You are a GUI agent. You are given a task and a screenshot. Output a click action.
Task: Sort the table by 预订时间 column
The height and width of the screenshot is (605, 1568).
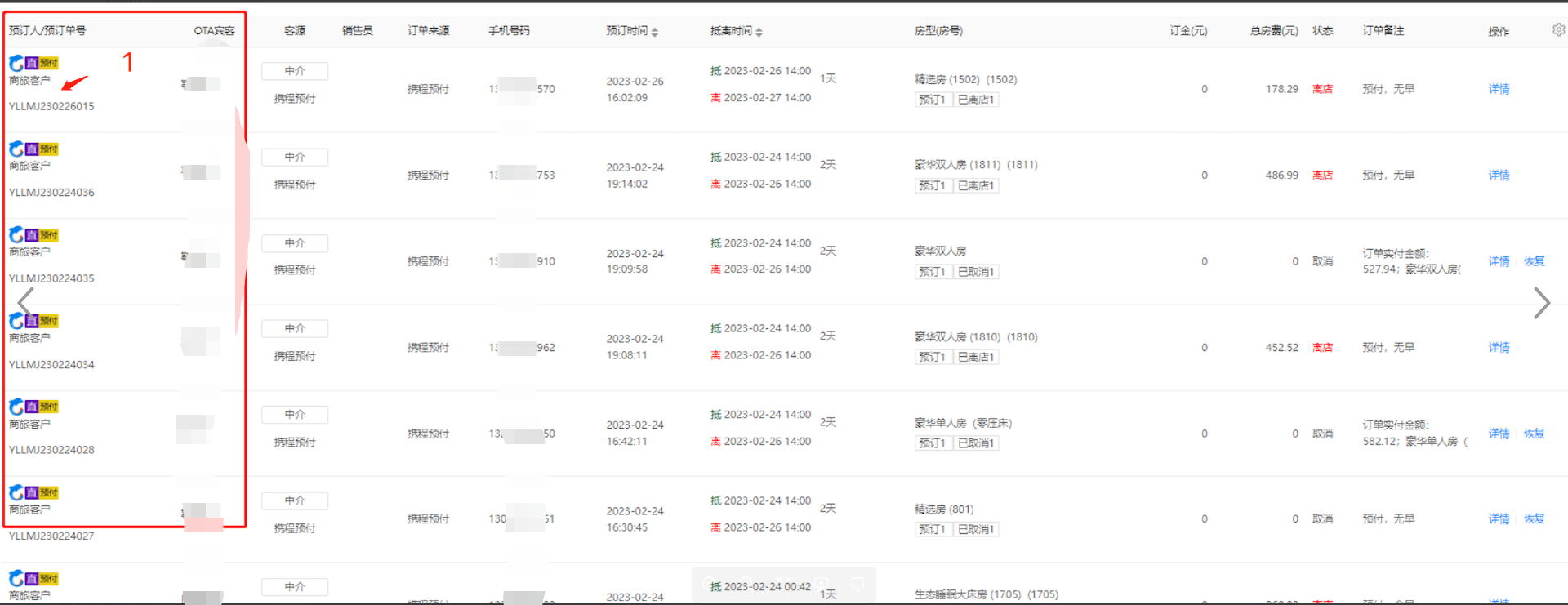654,32
